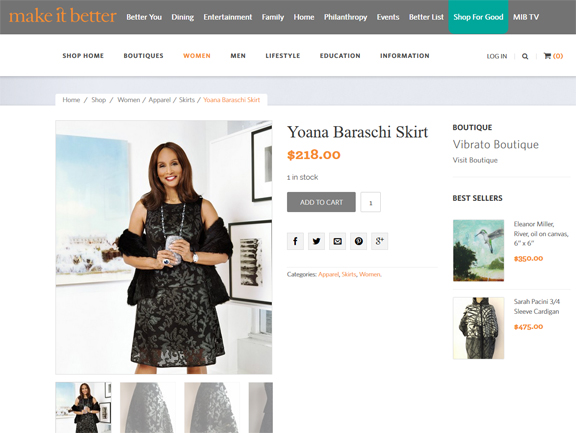Open Women category link under Categories
The width and height of the screenshot is (576, 433).
[x=370, y=274]
